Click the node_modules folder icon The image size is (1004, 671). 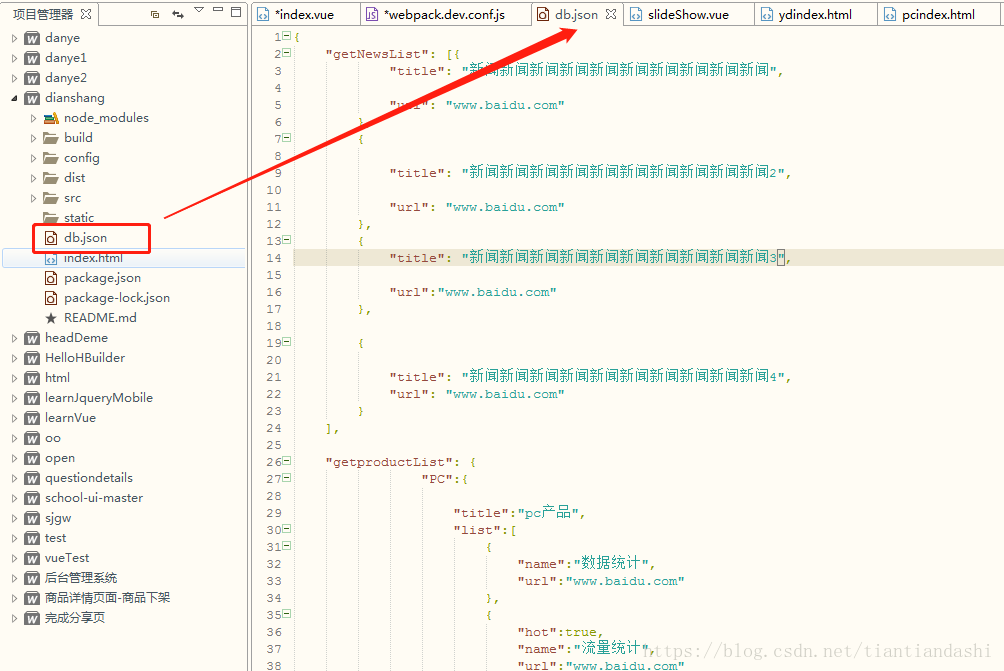pyautogui.click(x=51, y=118)
